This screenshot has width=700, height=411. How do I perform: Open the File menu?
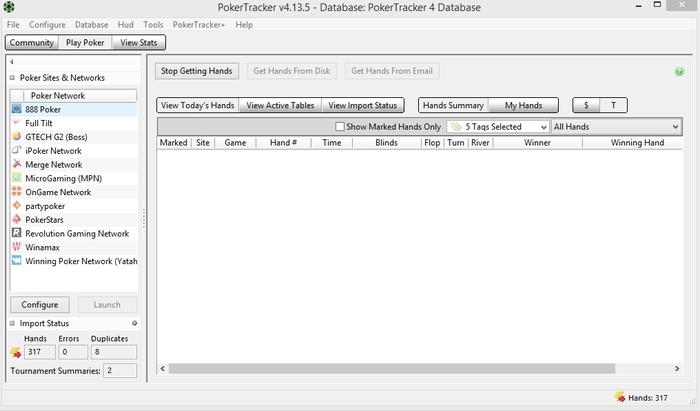point(13,25)
